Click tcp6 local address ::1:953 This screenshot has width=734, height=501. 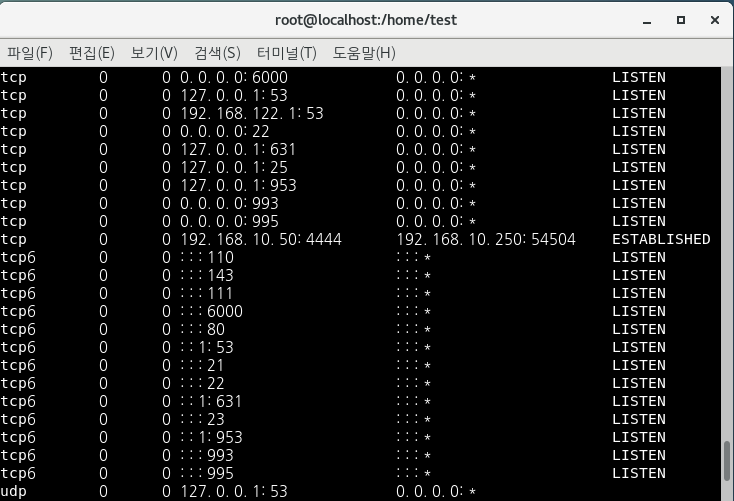point(212,437)
